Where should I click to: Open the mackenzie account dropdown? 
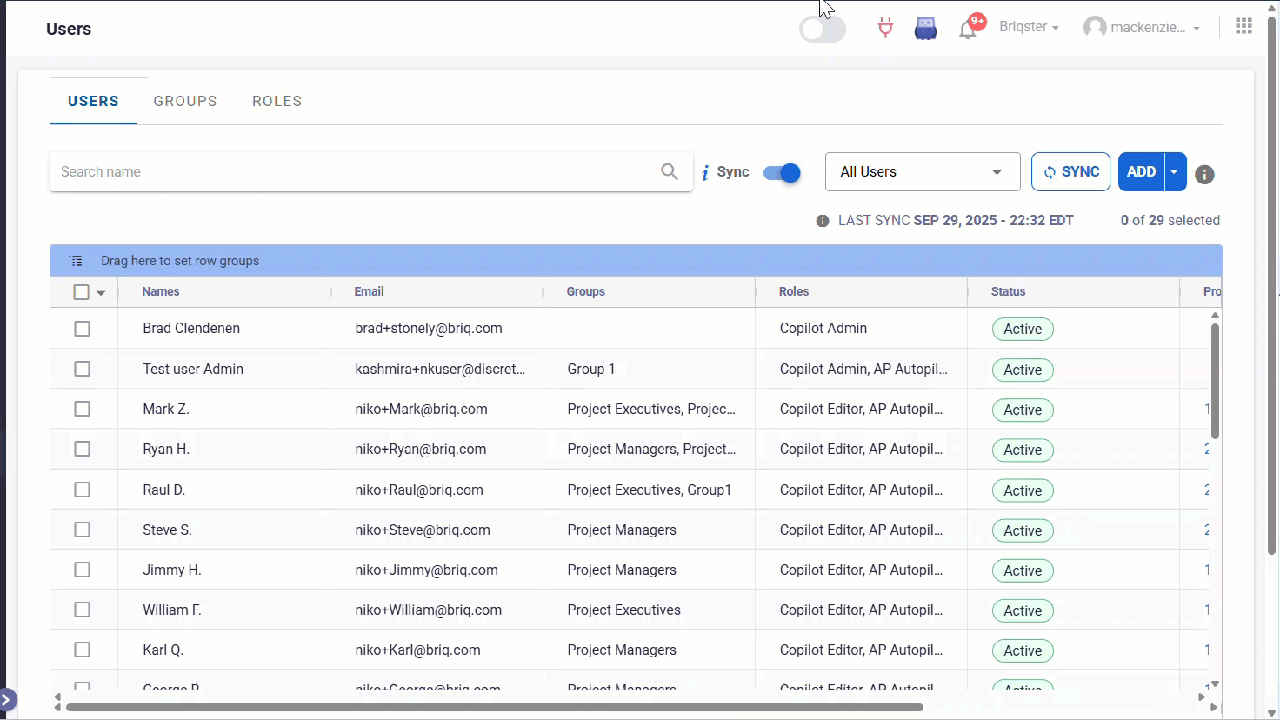pos(1155,28)
